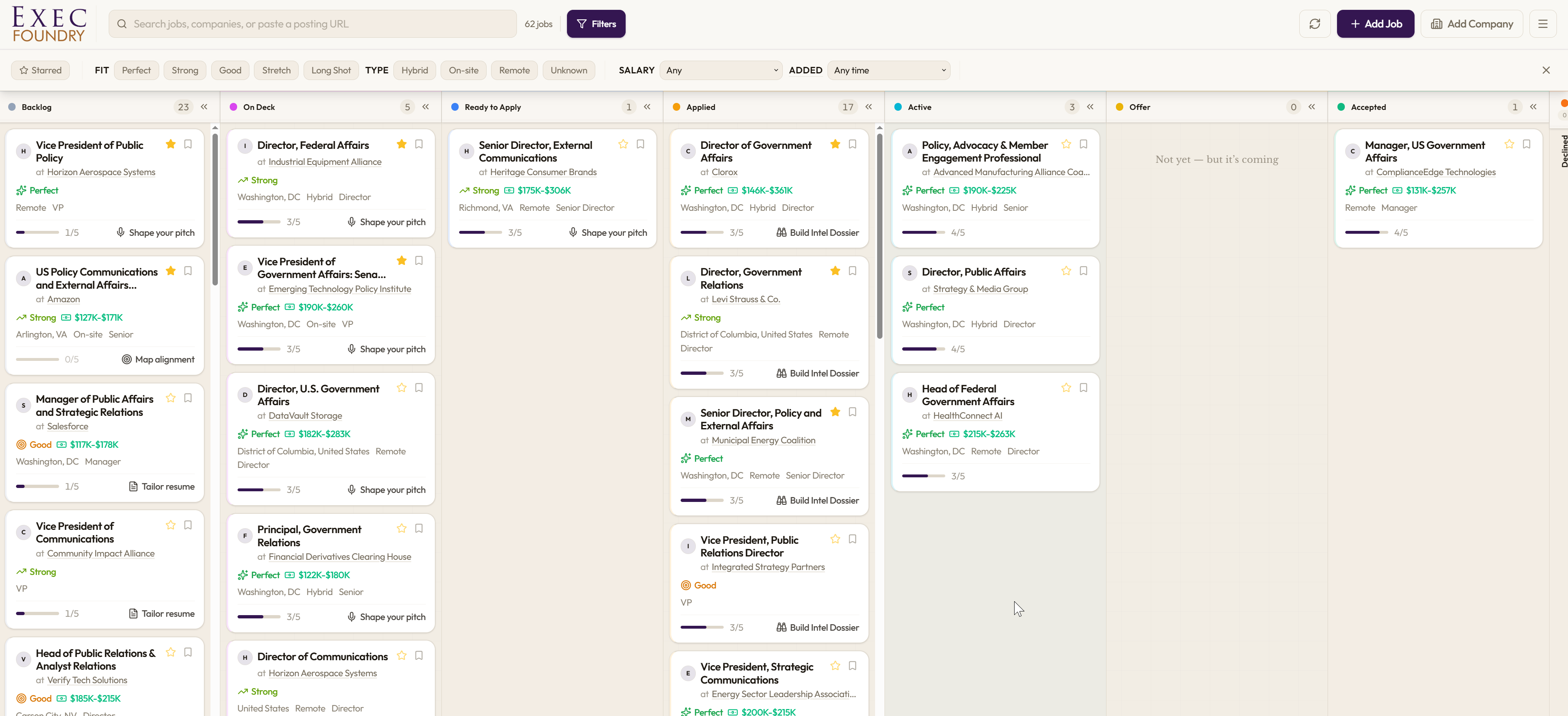Star the Manager of Public Affairs Salesforce job
The height and width of the screenshot is (716, 1568).
(170, 398)
